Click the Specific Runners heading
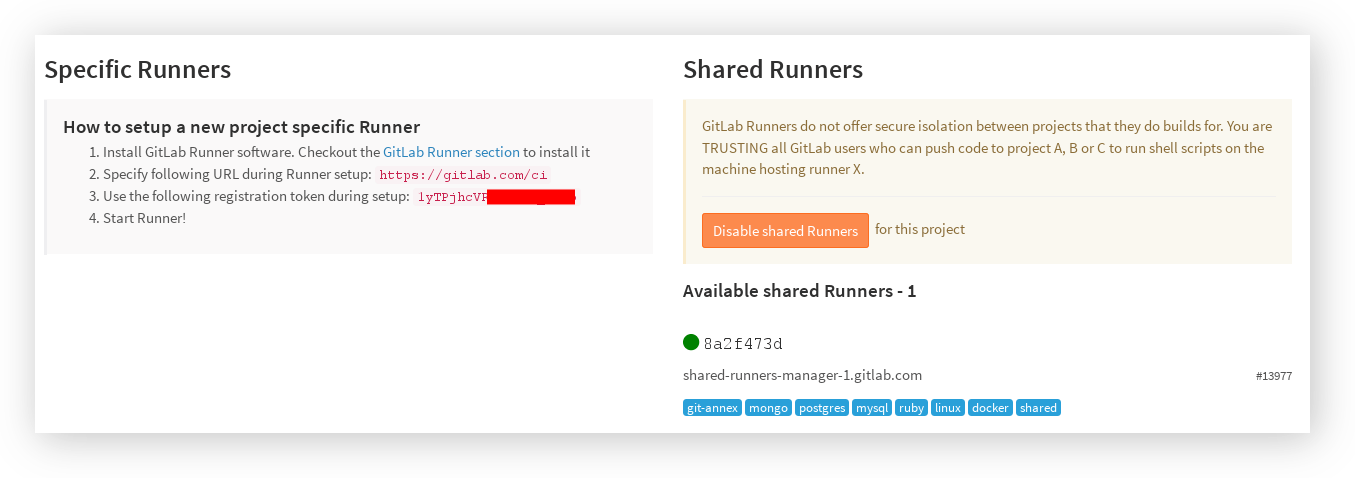1355x478 pixels. point(138,69)
